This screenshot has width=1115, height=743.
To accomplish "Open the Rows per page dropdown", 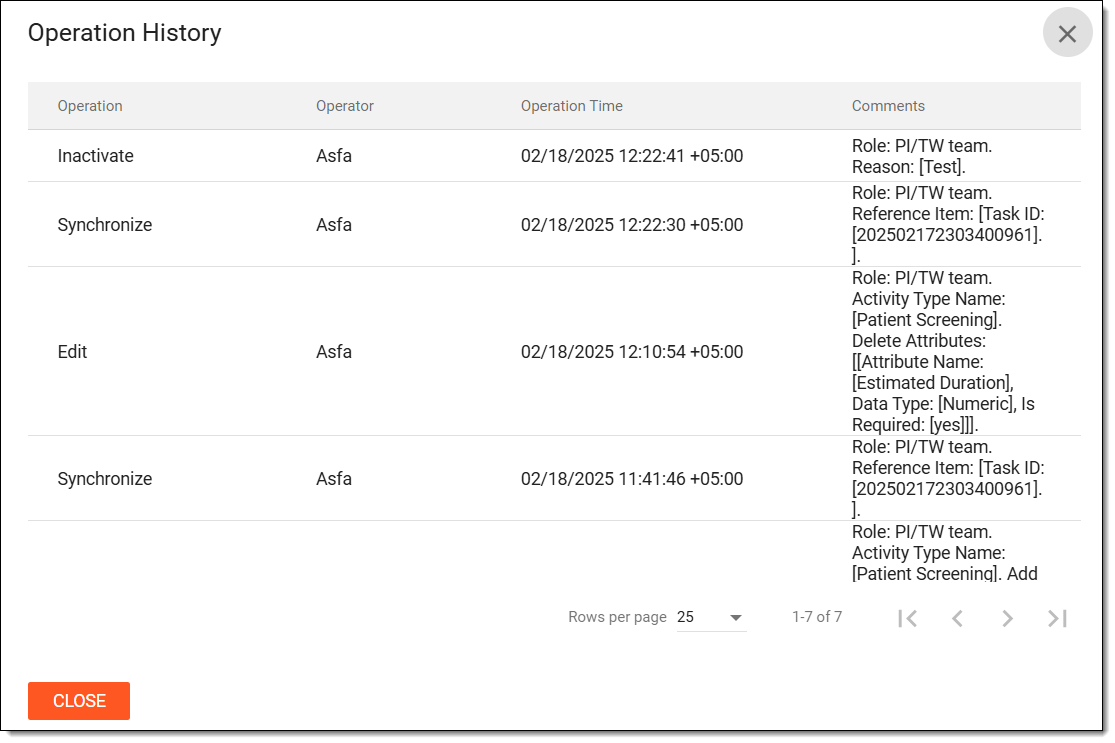I will [x=711, y=617].
